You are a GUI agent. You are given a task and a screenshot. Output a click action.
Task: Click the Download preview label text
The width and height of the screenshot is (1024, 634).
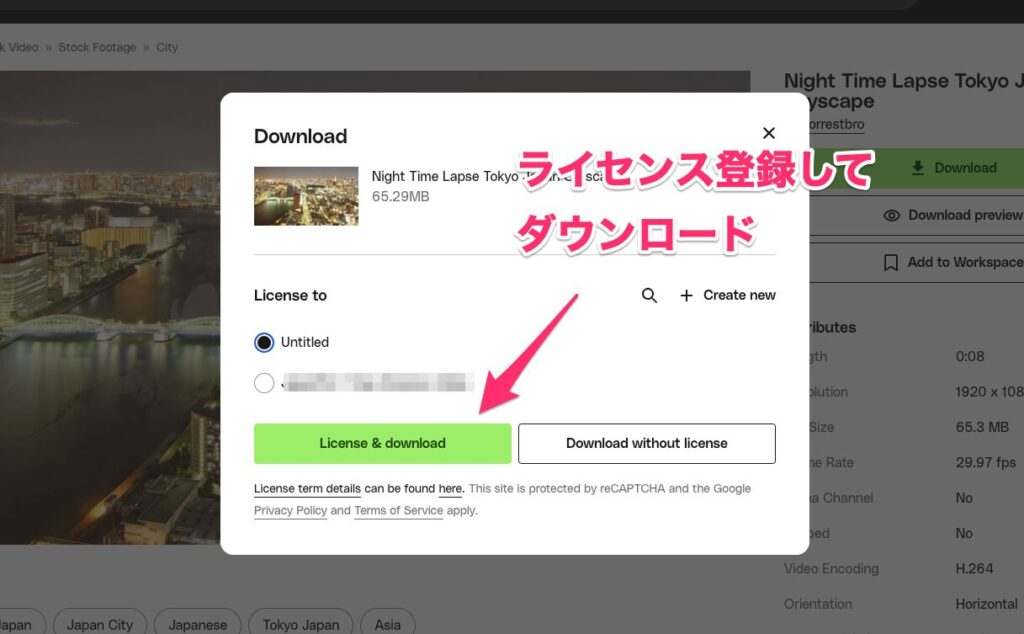point(965,215)
